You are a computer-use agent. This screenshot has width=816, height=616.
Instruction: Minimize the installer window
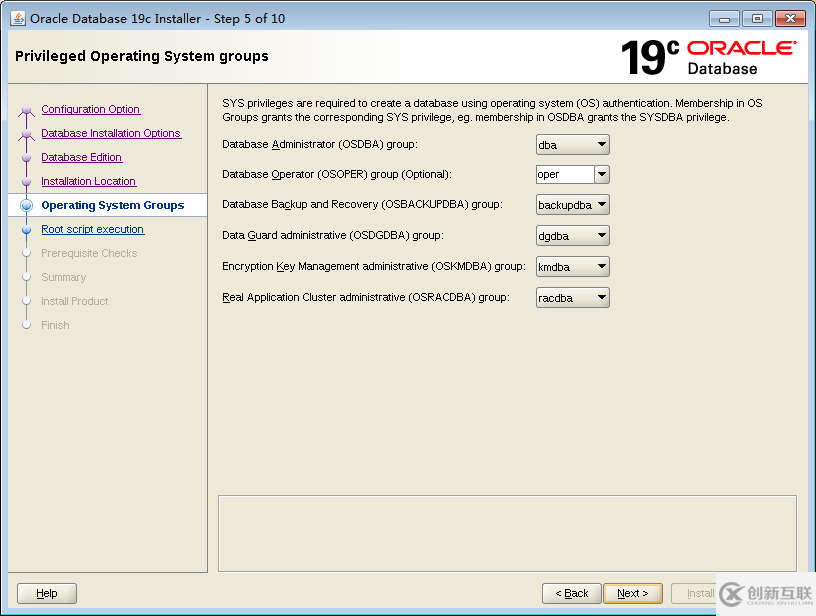point(724,19)
